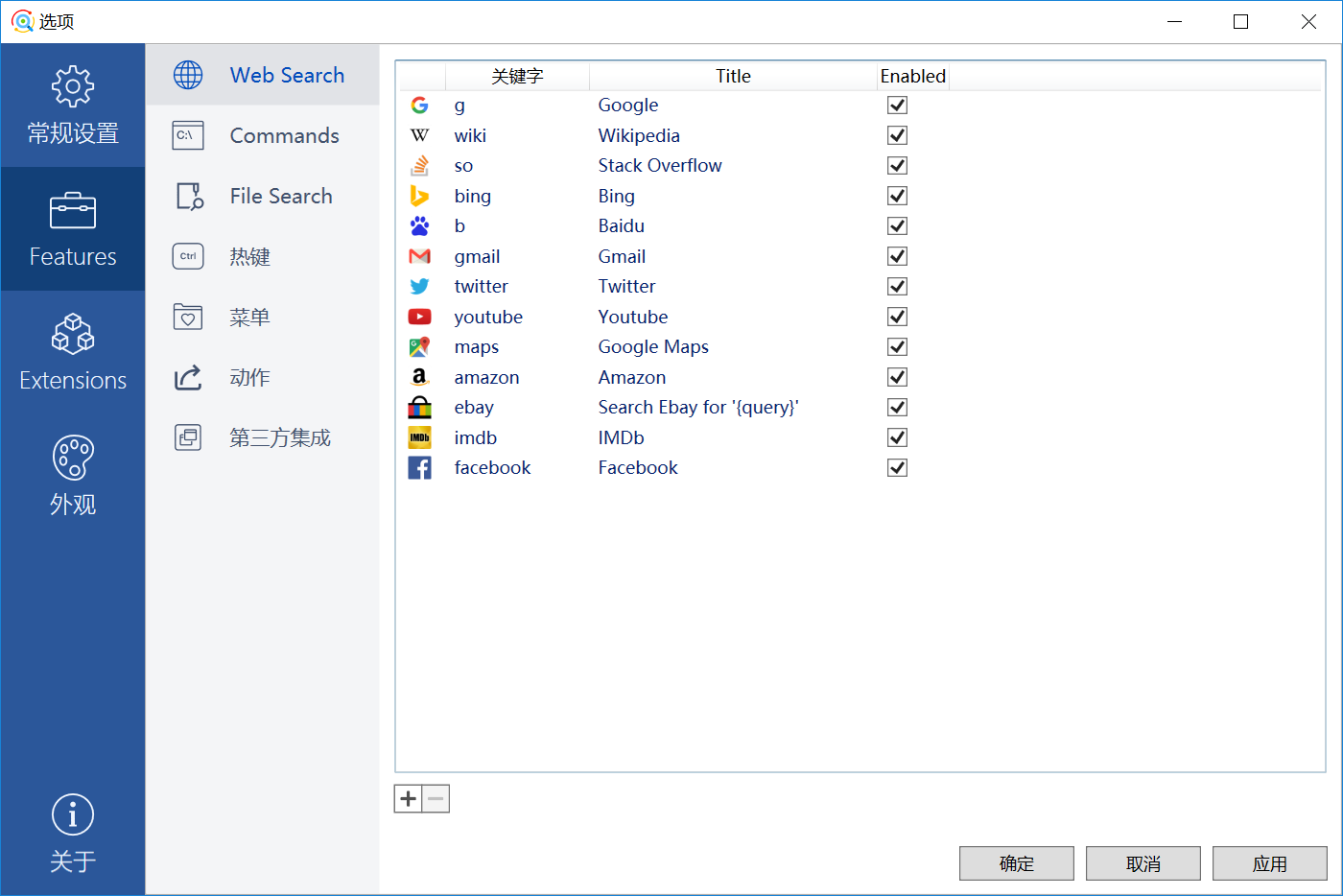The height and width of the screenshot is (896, 1343).
Task: Click the Twitter bird icon
Action: [x=419, y=286]
